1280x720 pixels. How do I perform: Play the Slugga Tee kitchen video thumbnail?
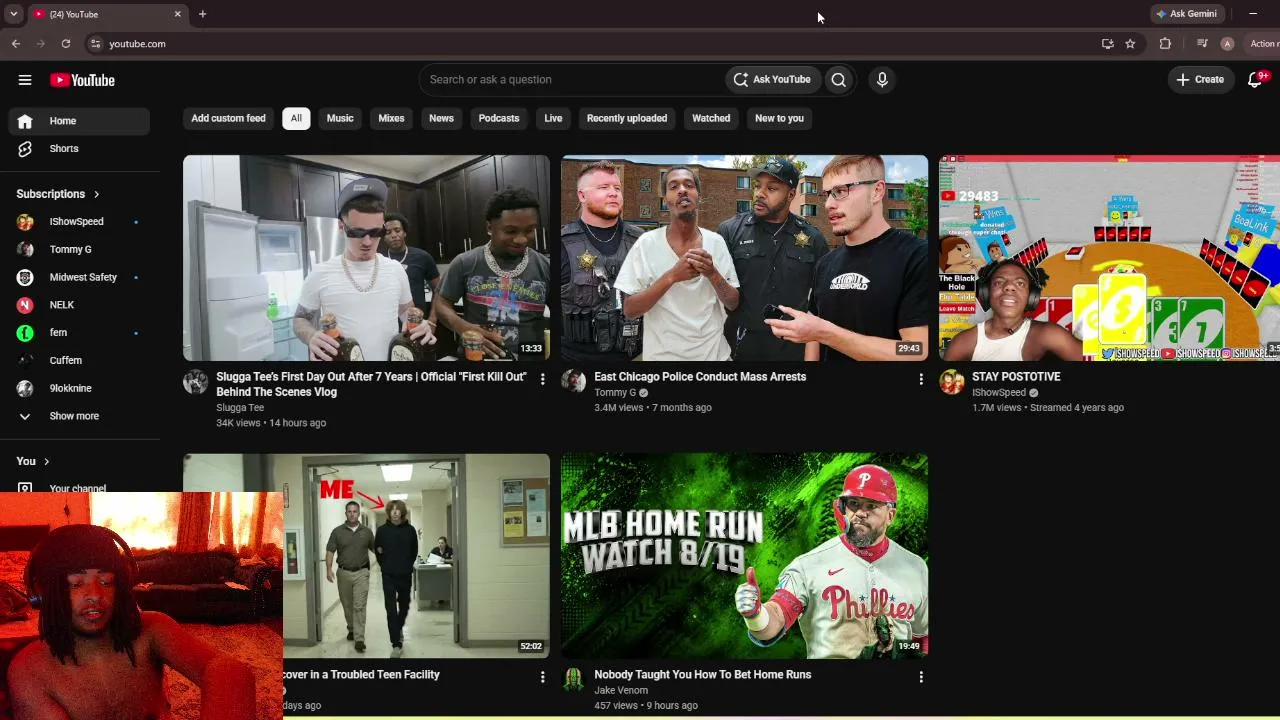366,258
